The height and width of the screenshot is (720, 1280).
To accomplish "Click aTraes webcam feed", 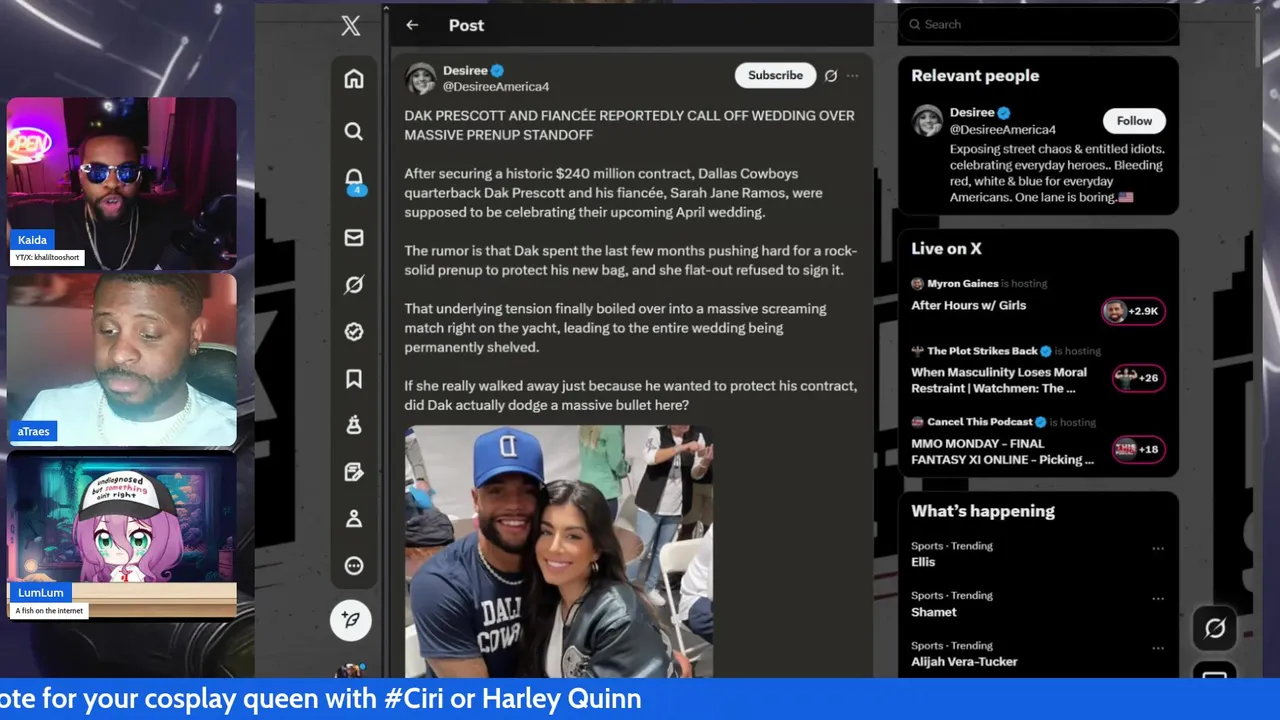I will pos(122,360).
